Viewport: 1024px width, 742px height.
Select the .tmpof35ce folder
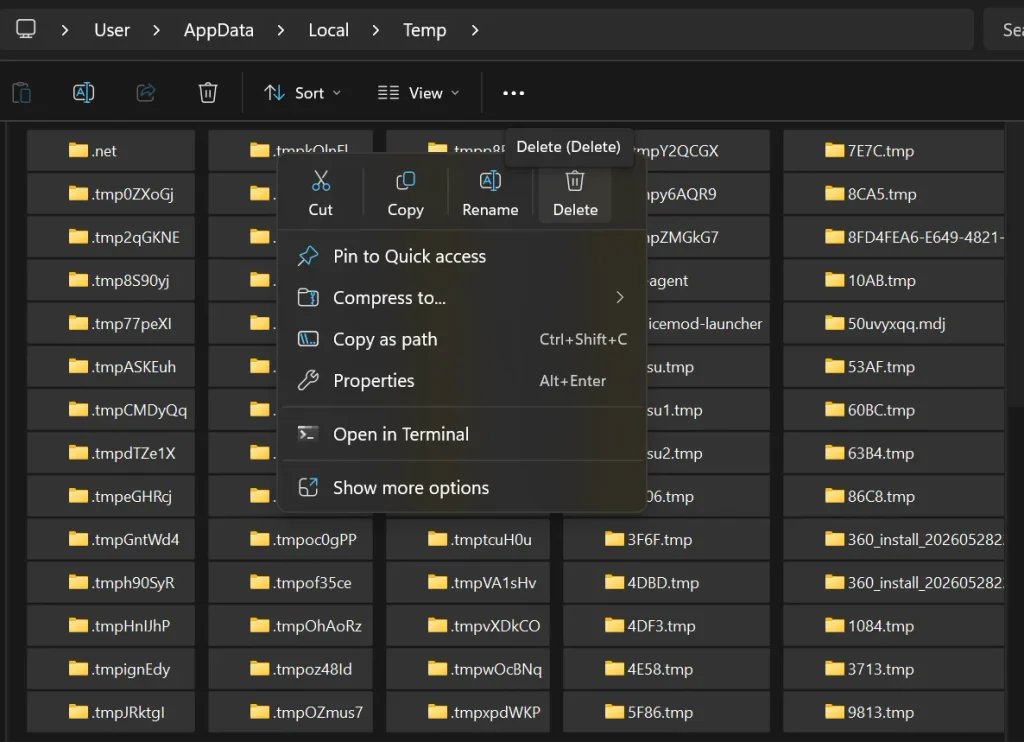pyautogui.click(x=291, y=582)
